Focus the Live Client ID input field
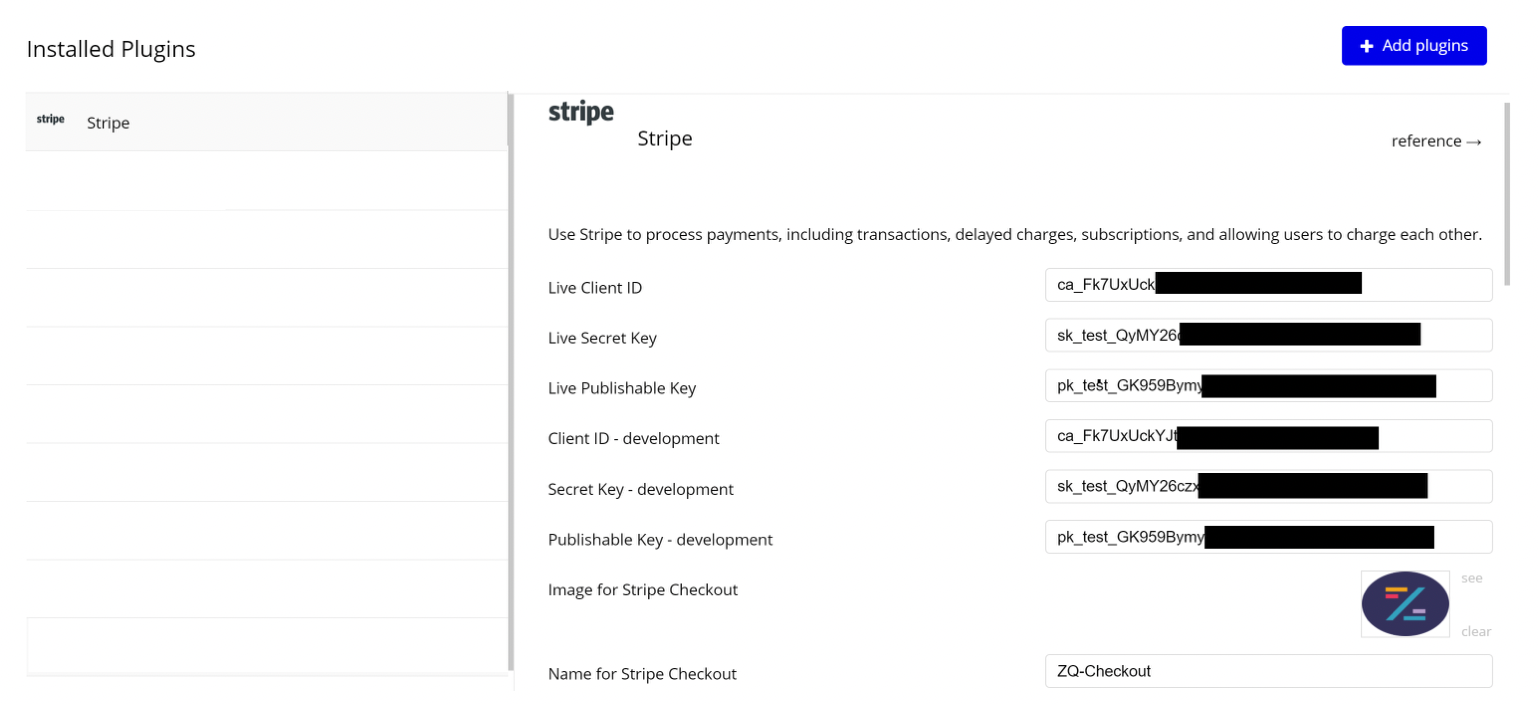The width and height of the screenshot is (1538, 704). coord(1268,285)
